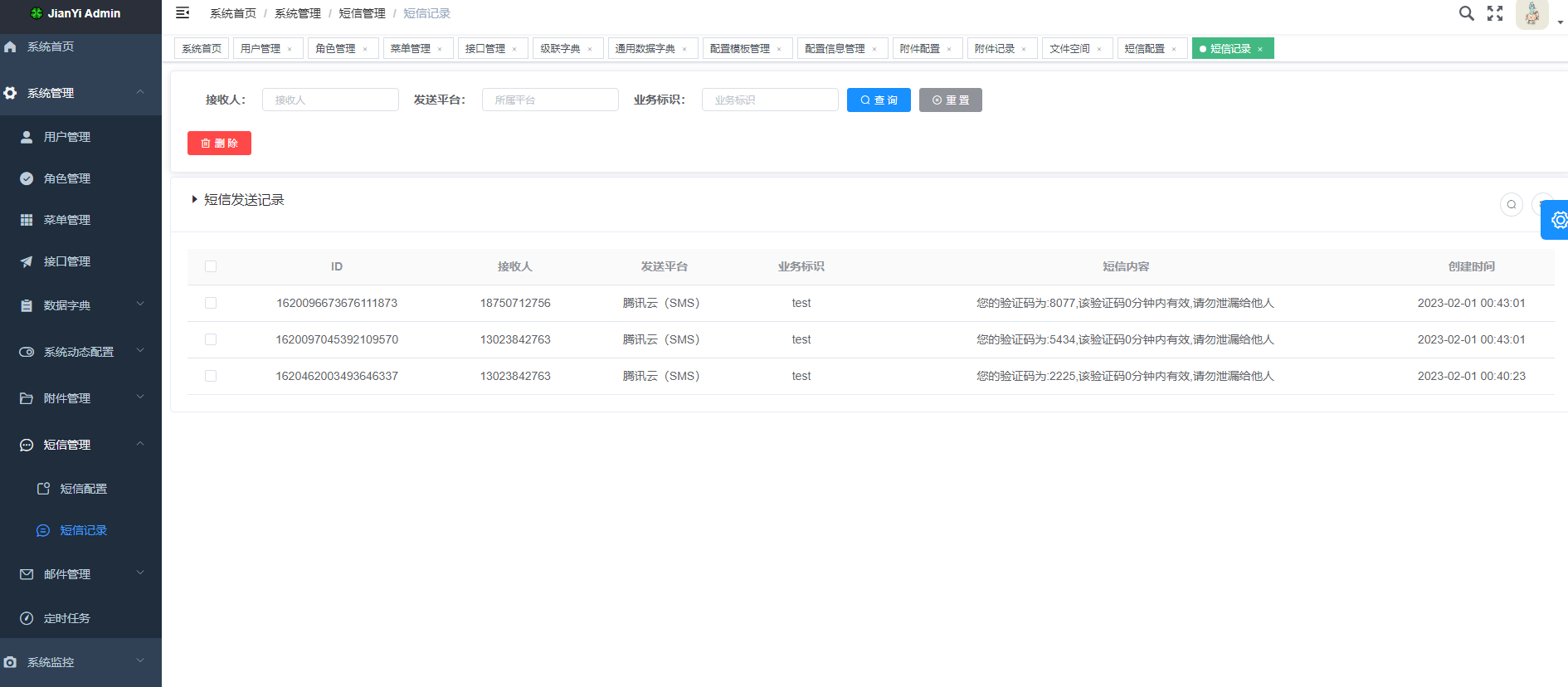This screenshot has width=1568, height=687.
Task: Toggle search area with circular magnifier icon
Action: tap(1512, 204)
